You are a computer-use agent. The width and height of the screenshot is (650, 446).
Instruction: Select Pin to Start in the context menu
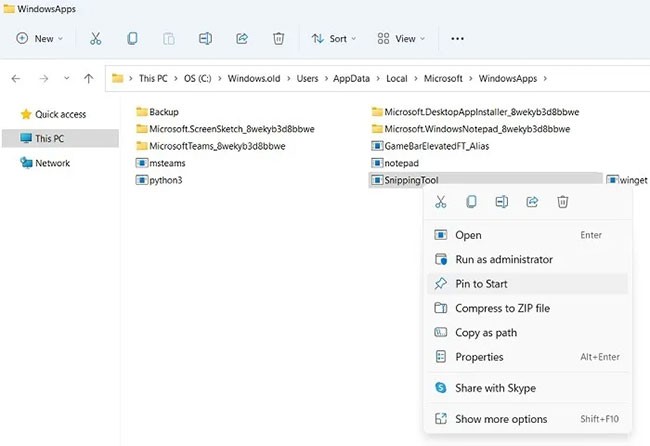click(x=482, y=284)
